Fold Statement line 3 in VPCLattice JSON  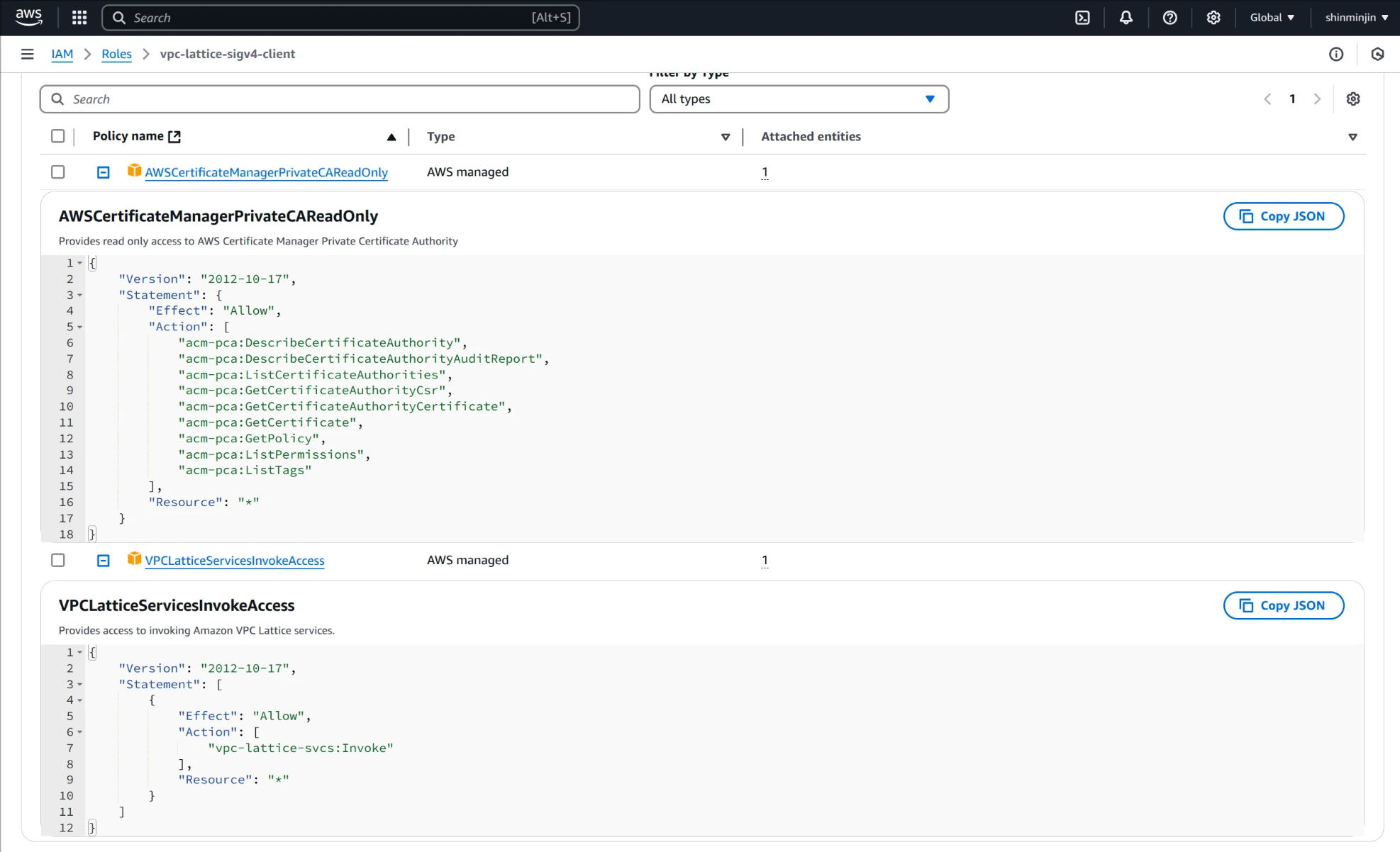(80, 684)
